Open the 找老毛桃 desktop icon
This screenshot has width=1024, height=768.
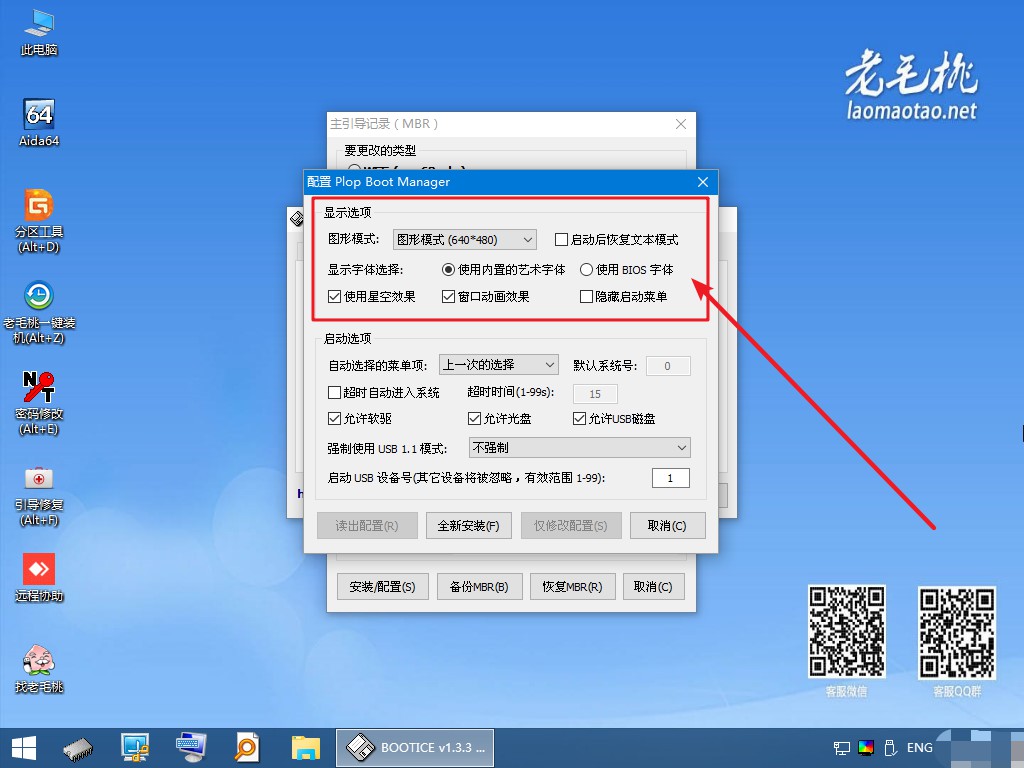click(x=39, y=668)
